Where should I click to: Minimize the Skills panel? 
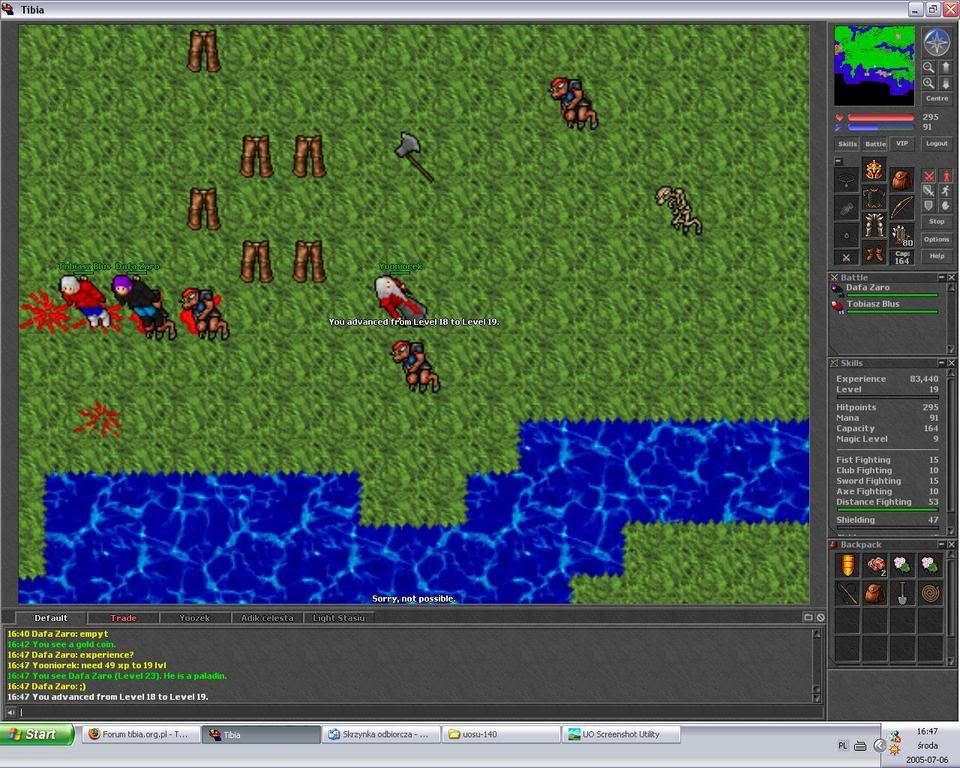tap(942, 363)
